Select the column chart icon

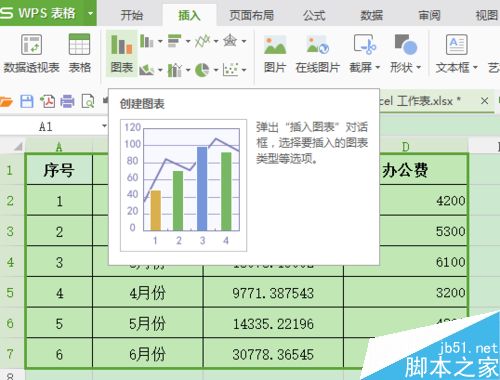click(x=146, y=41)
